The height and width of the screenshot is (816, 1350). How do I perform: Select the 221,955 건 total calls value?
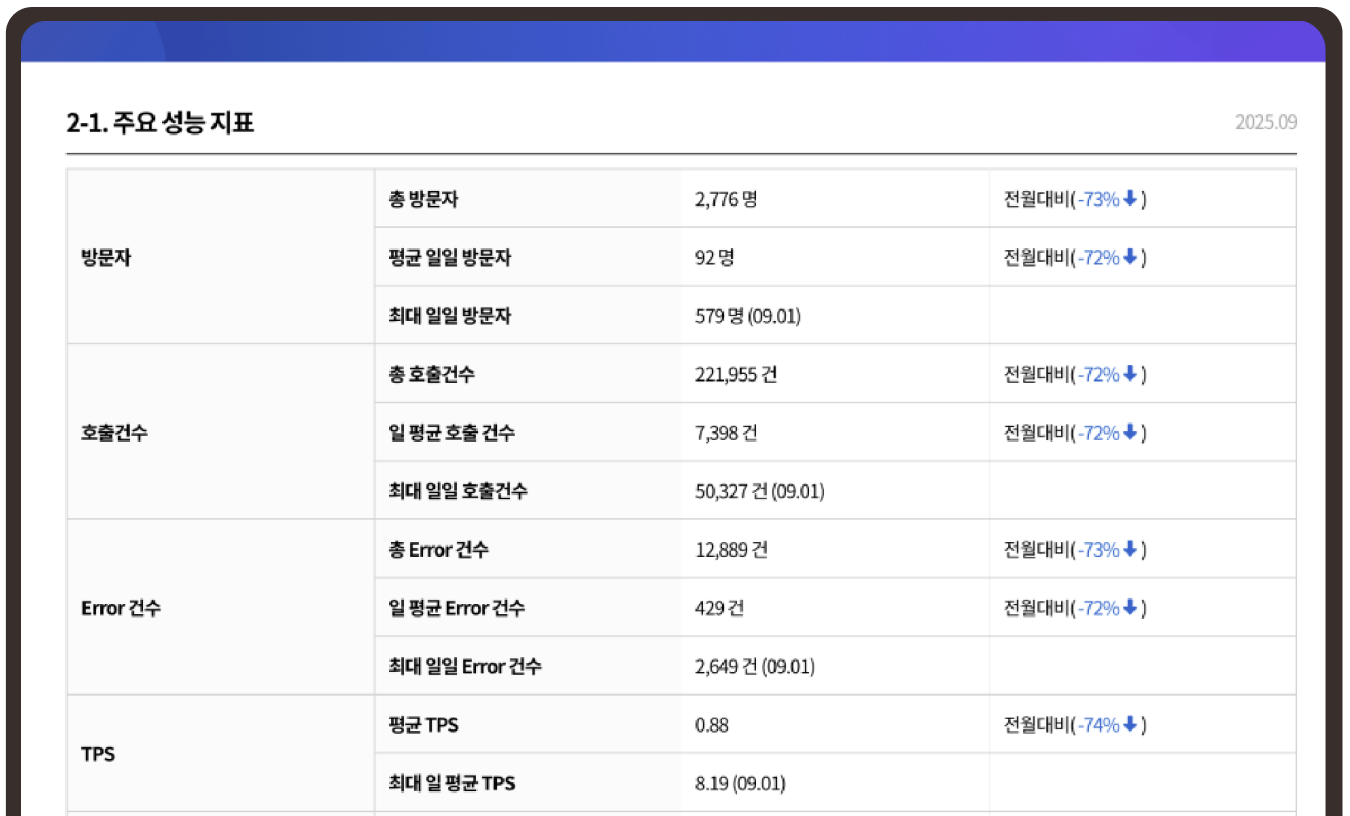[x=736, y=374]
